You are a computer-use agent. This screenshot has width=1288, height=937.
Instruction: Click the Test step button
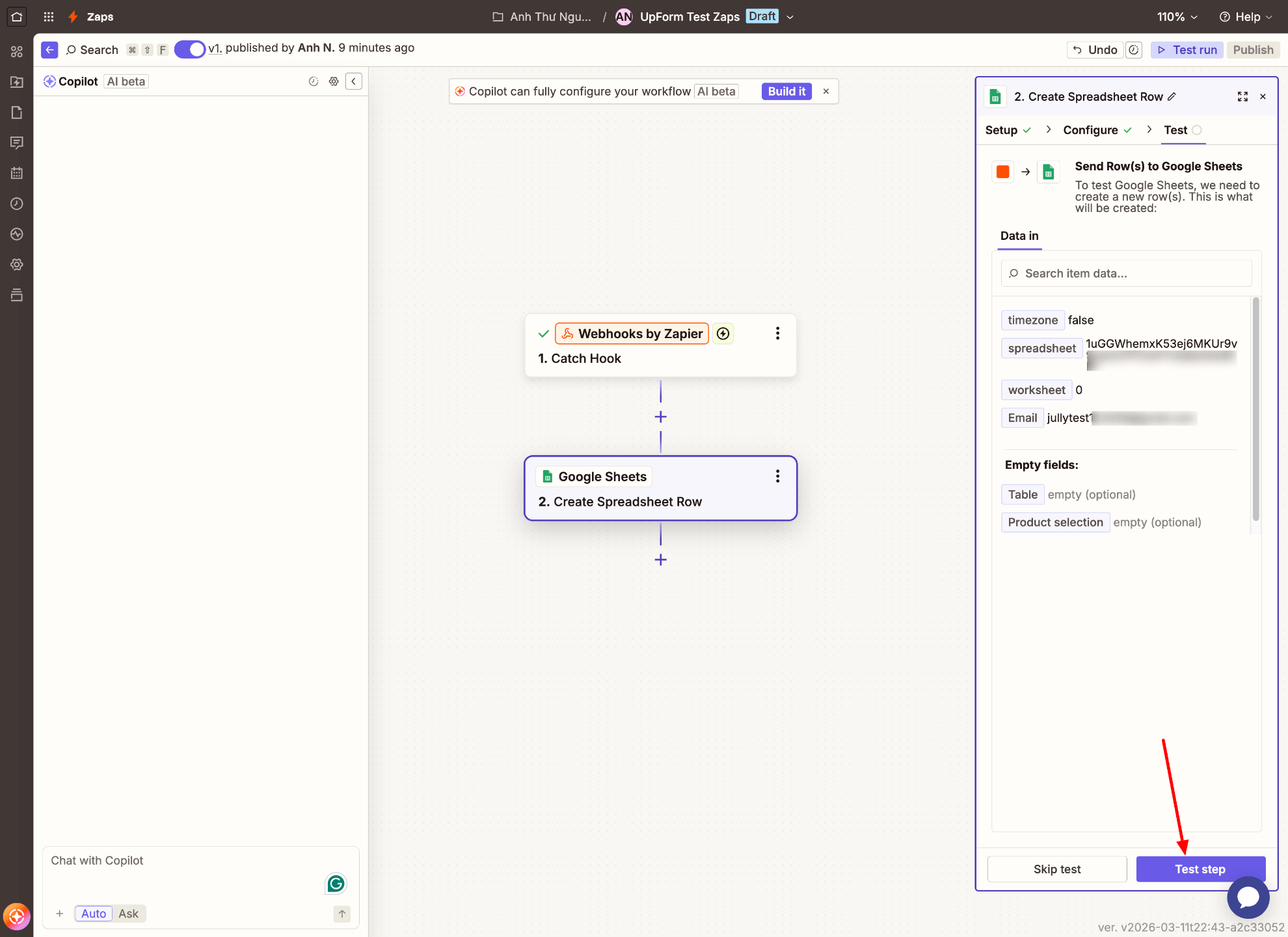coord(1200,869)
